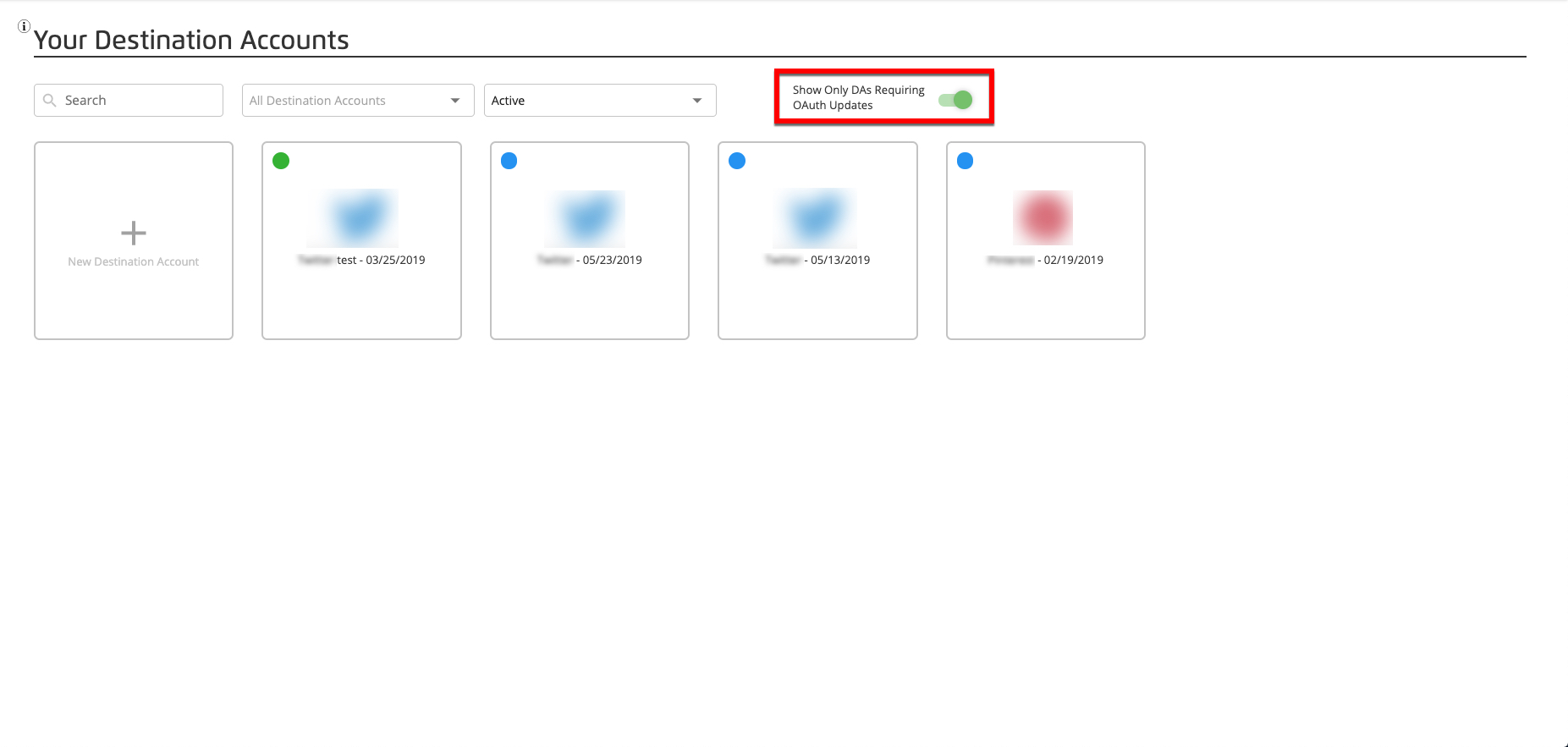Screen dimensions: 1568x747
Task: Click the 'Show Only DAs Requiring OAuth Updates' label
Action: (859, 97)
